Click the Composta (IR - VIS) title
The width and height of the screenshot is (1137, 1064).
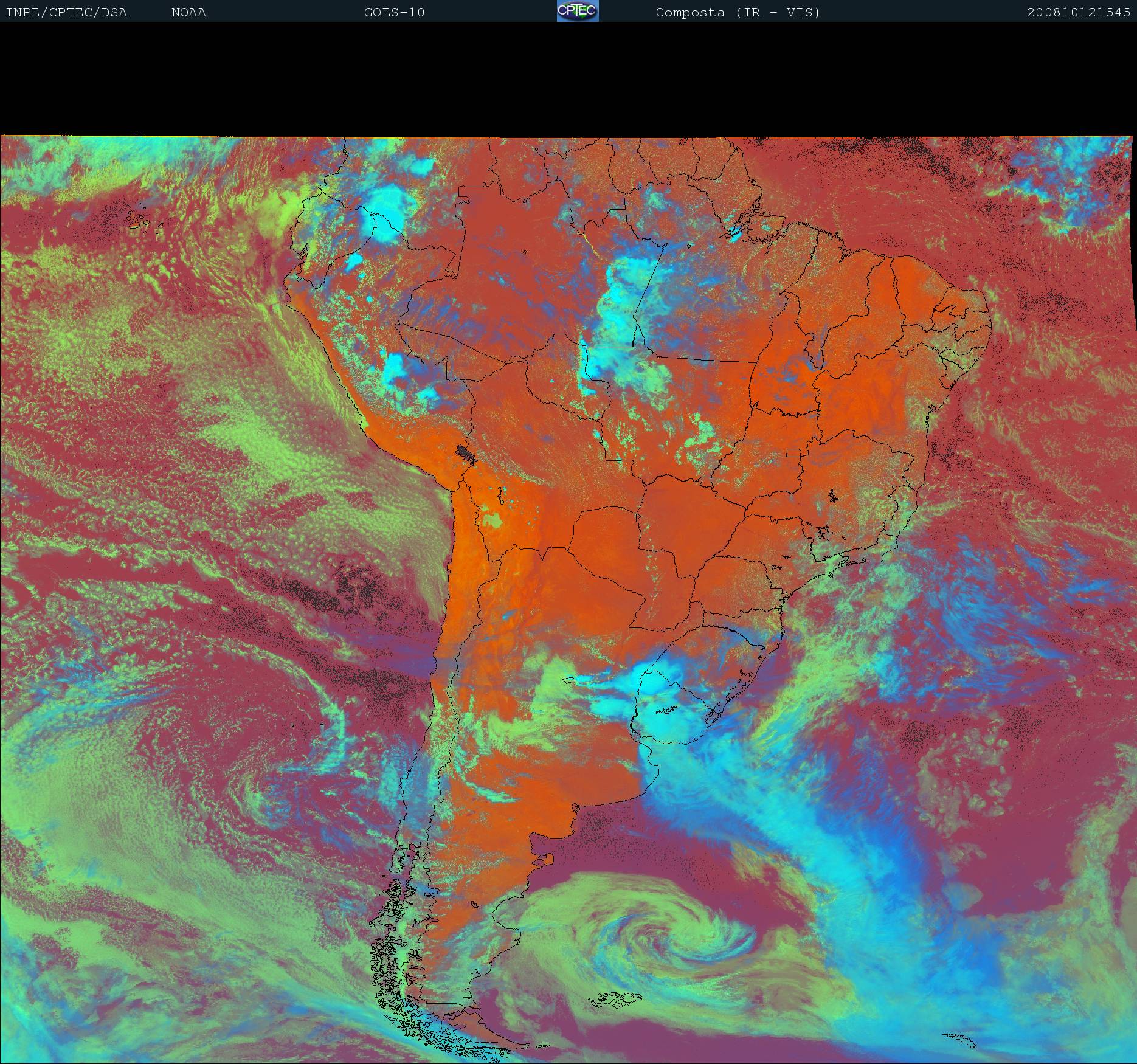(x=738, y=12)
